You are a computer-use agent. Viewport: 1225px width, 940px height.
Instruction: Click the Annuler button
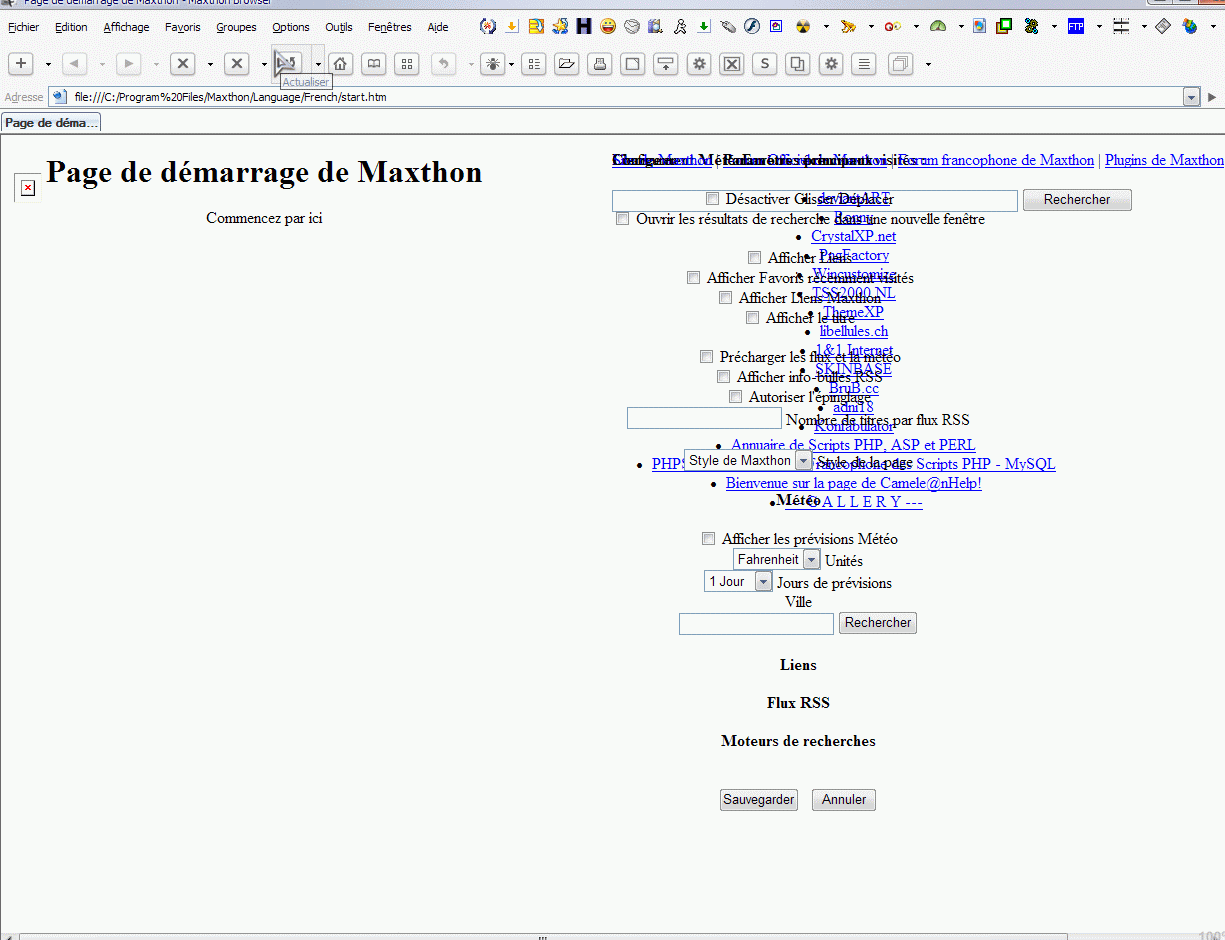844,800
